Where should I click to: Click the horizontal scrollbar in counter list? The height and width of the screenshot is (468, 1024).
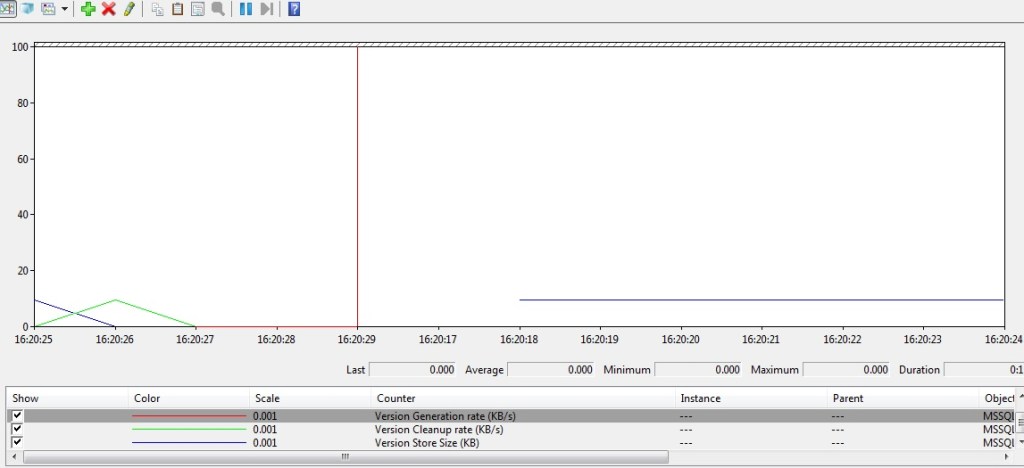point(345,457)
